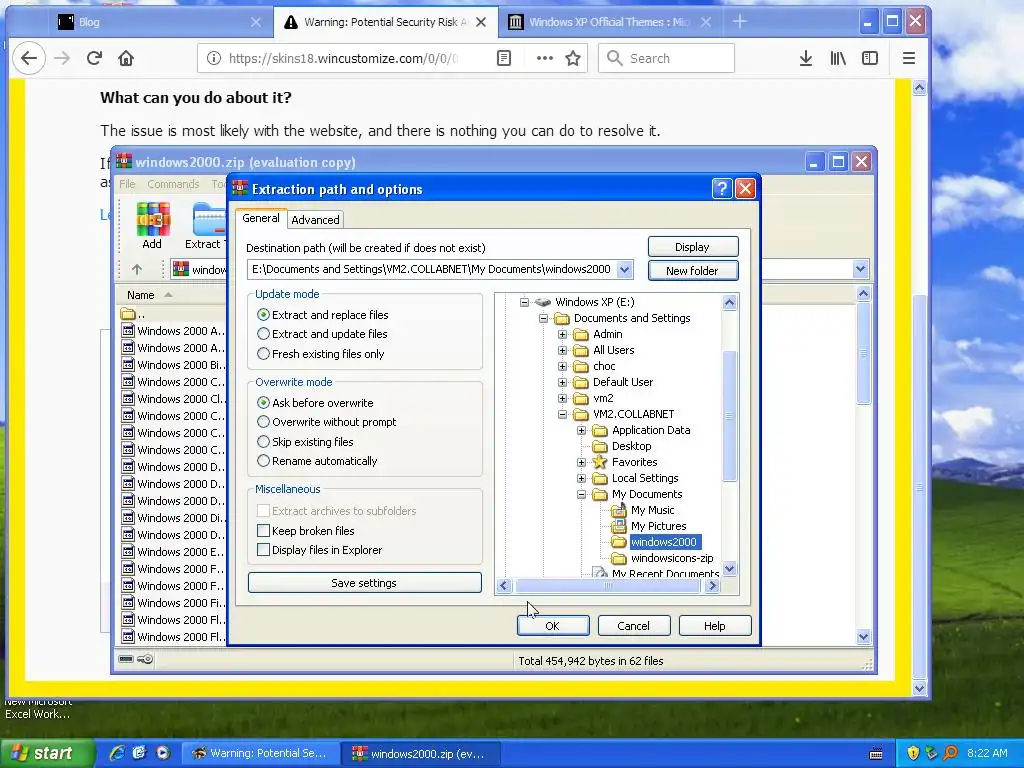Screen dimensions: 1024x768
Task: Reload the page in Firefox
Action: point(94,58)
